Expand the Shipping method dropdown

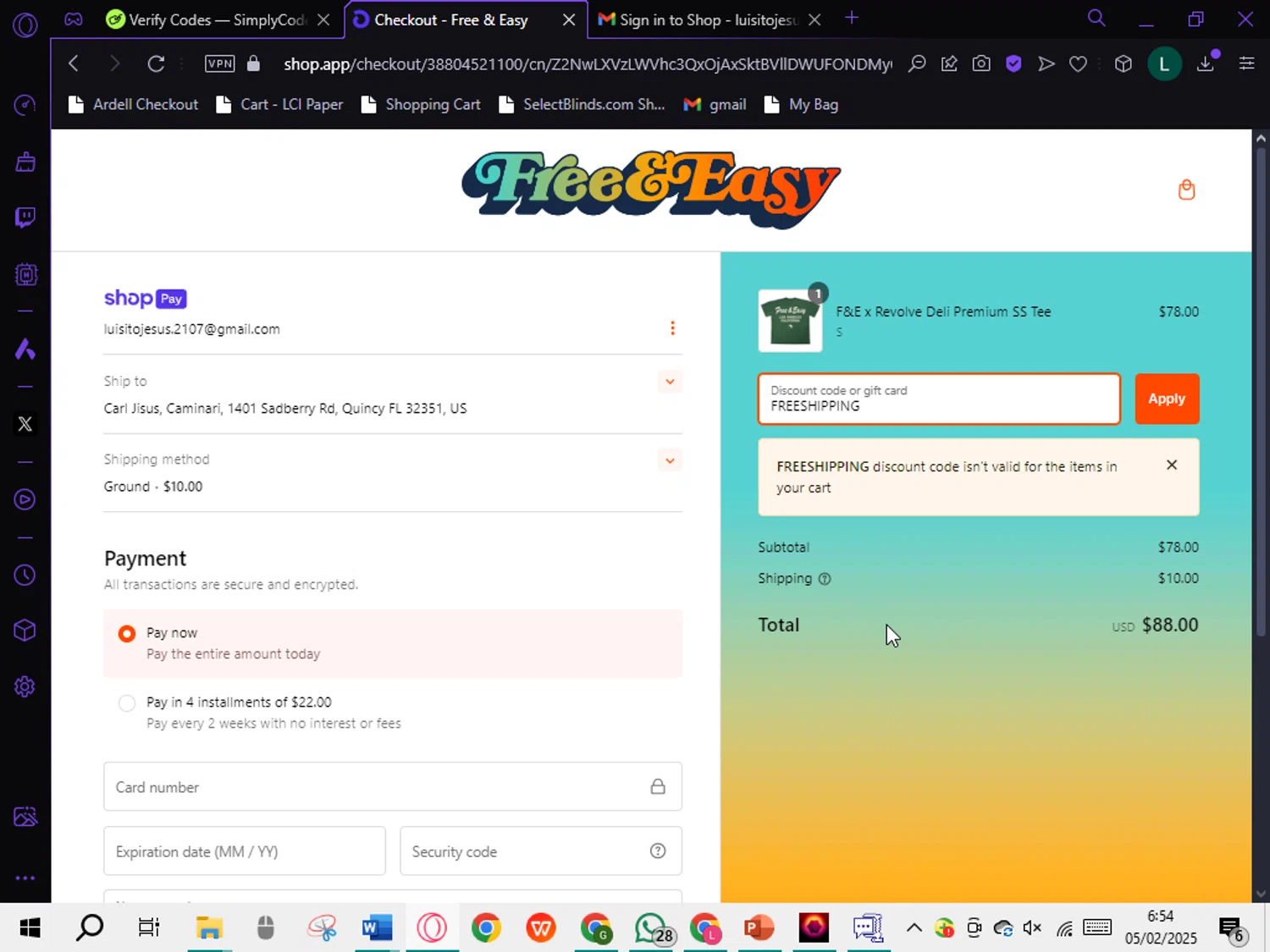pyautogui.click(x=670, y=461)
